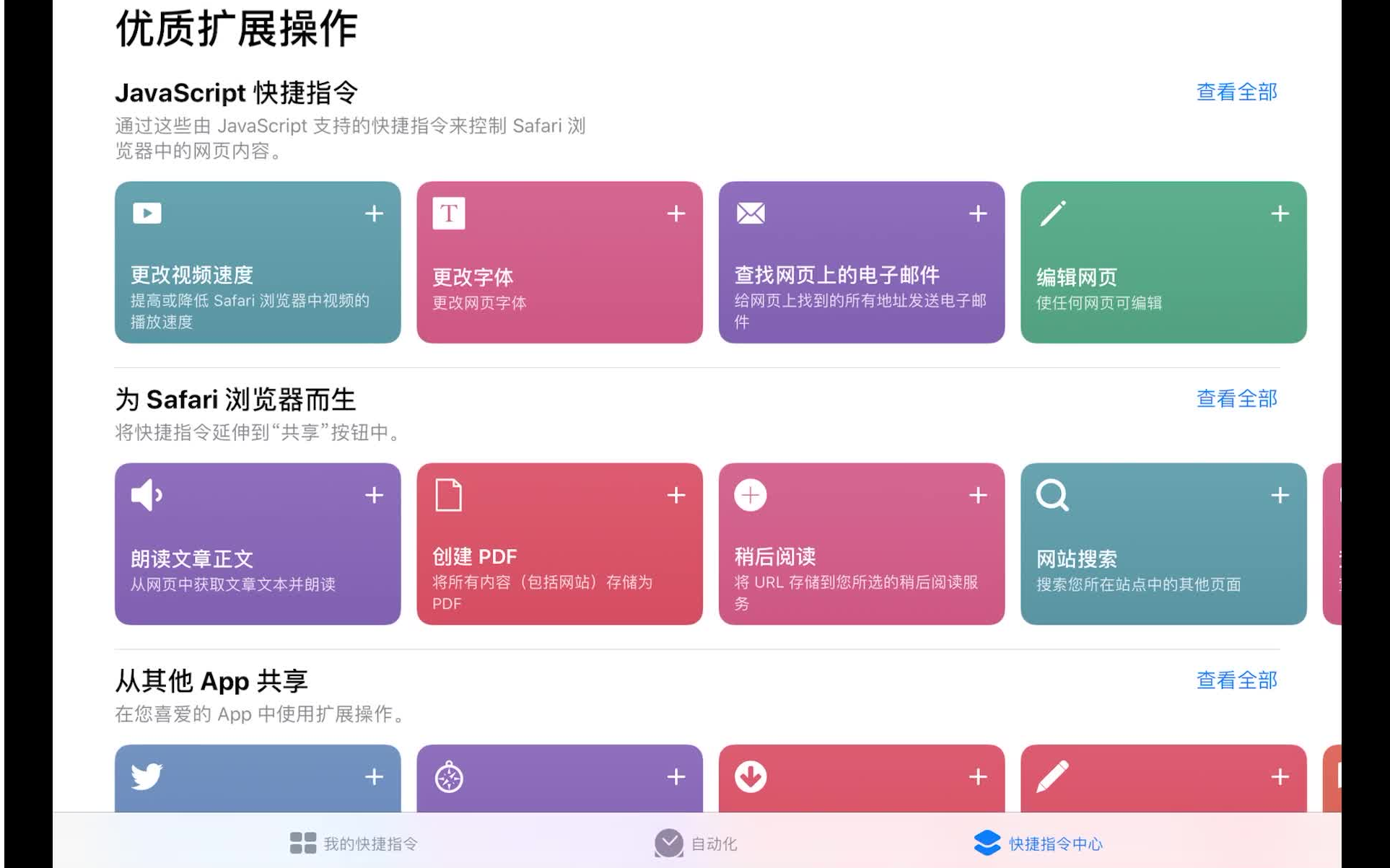Click description 使任何网页可编辑
The width and height of the screenshot is (1390, 868).
pos(1099,303)
